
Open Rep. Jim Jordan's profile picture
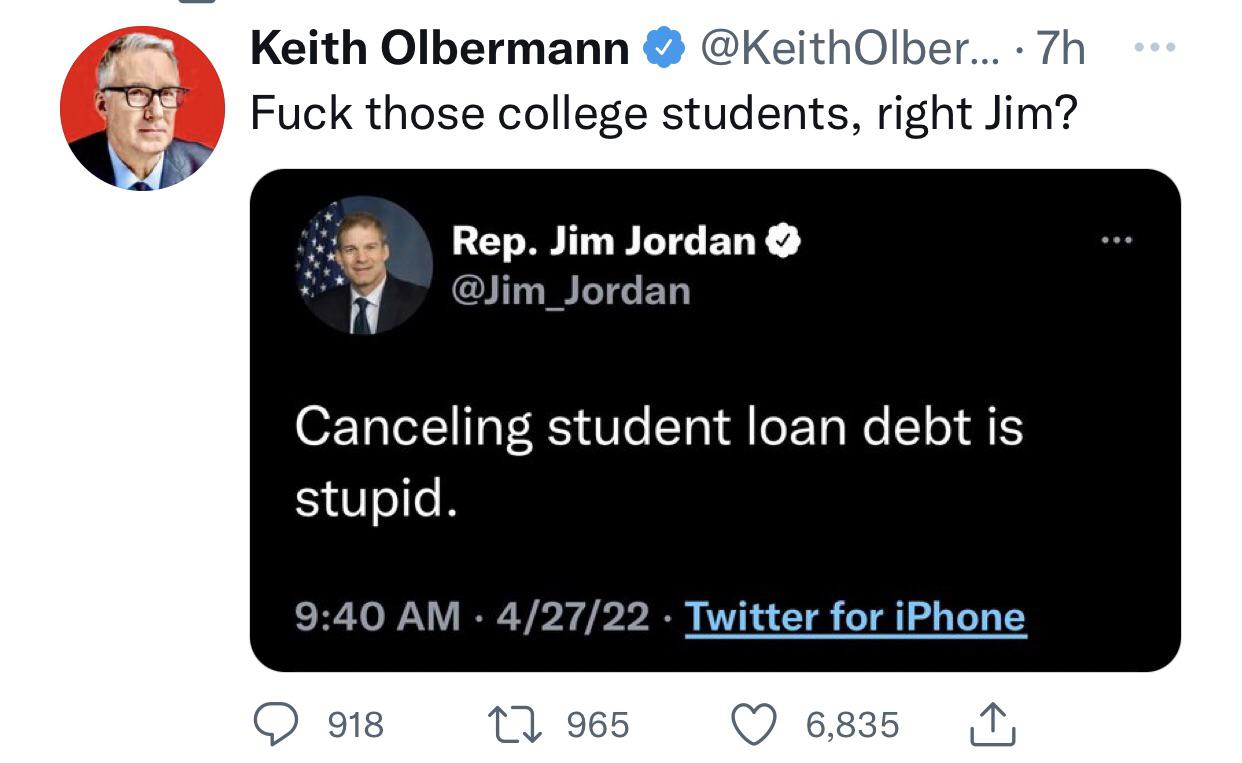363,265
